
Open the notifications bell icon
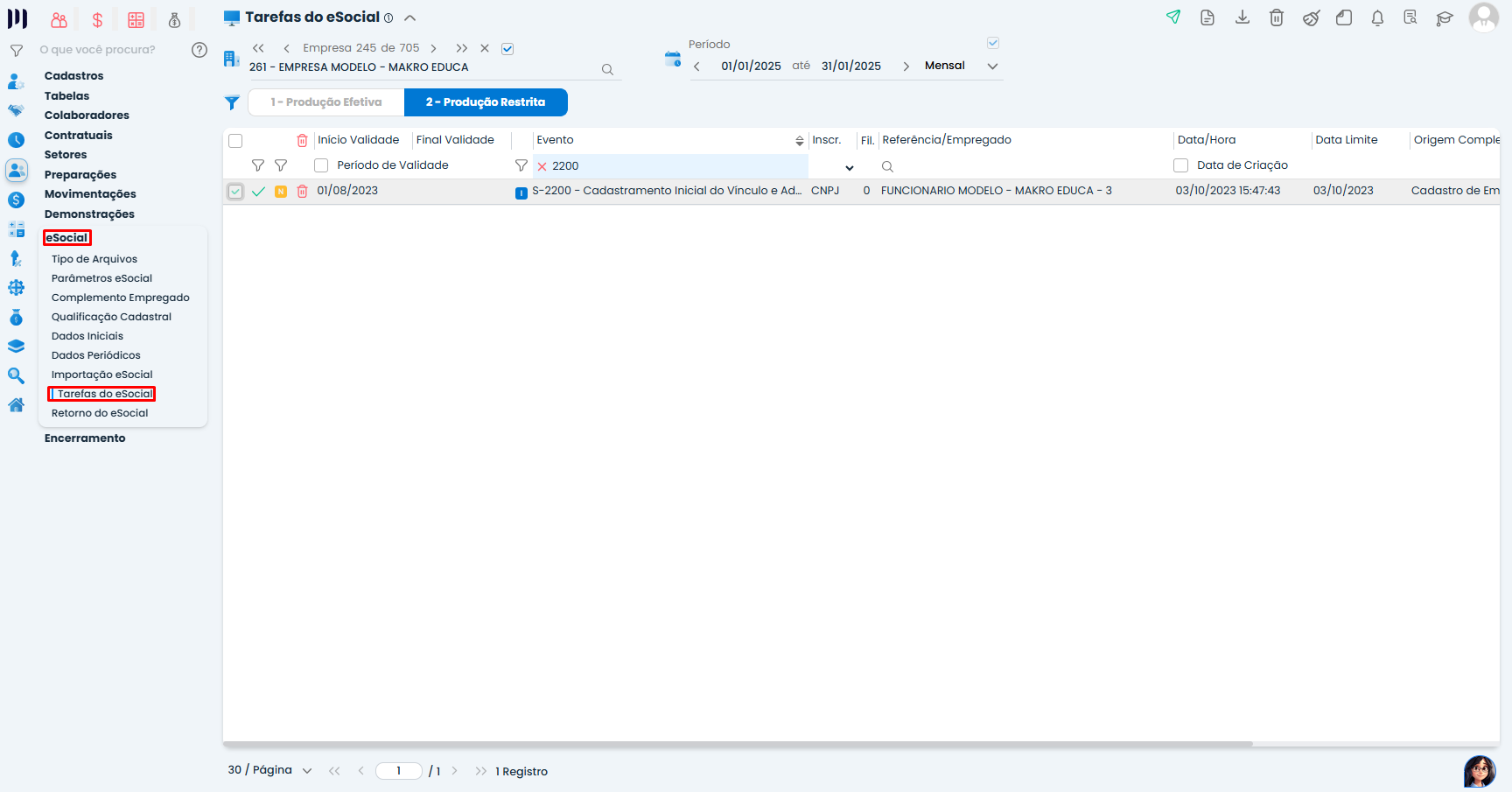(x=1377, y=18)
